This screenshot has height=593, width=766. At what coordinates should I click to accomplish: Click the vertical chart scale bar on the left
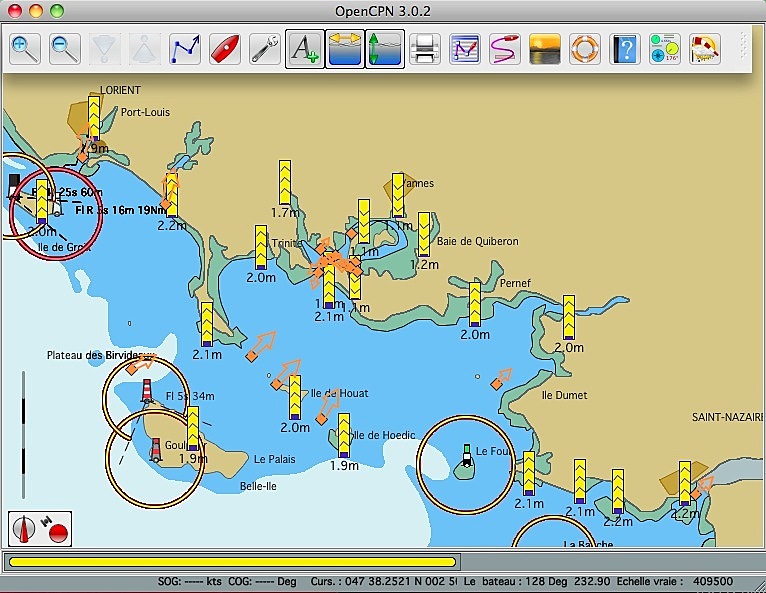[23, 434]
